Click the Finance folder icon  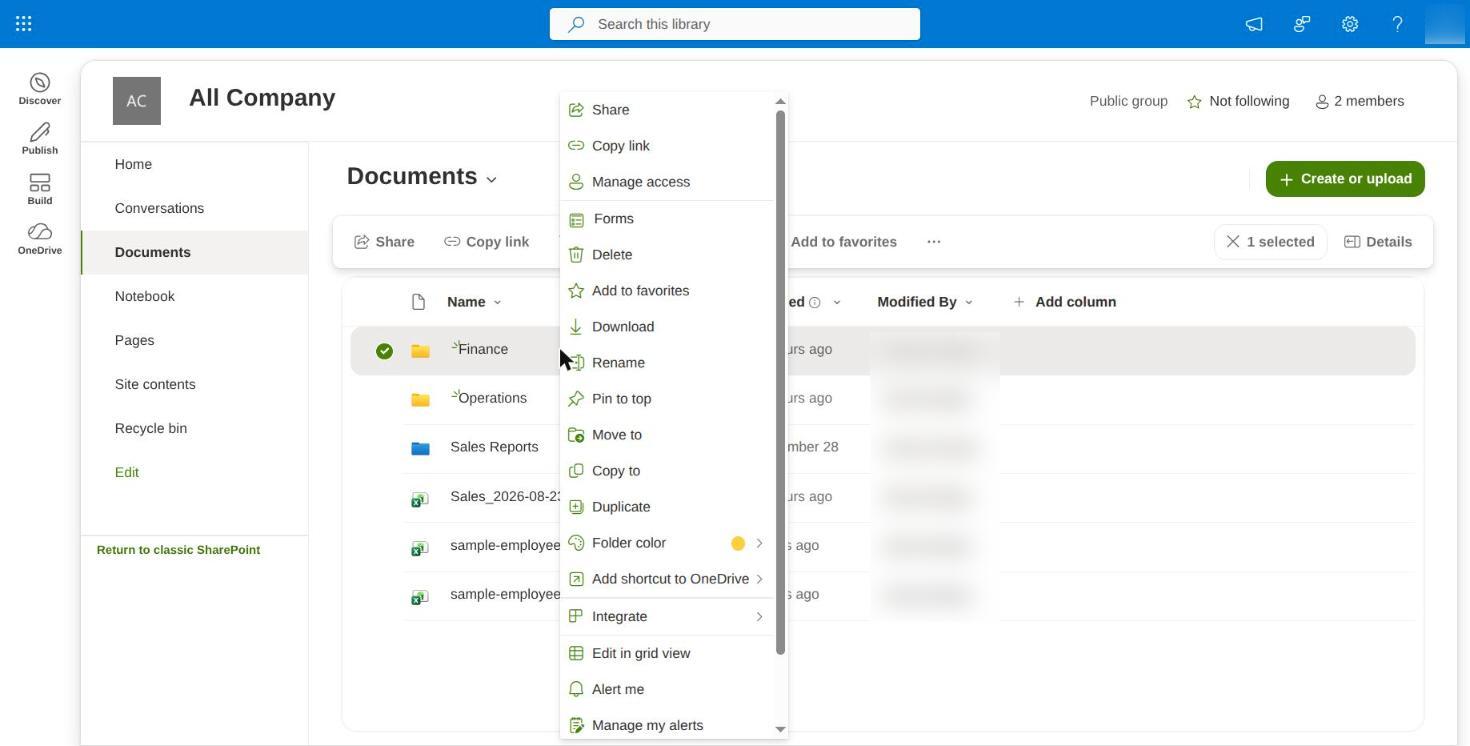coord(421,351)
